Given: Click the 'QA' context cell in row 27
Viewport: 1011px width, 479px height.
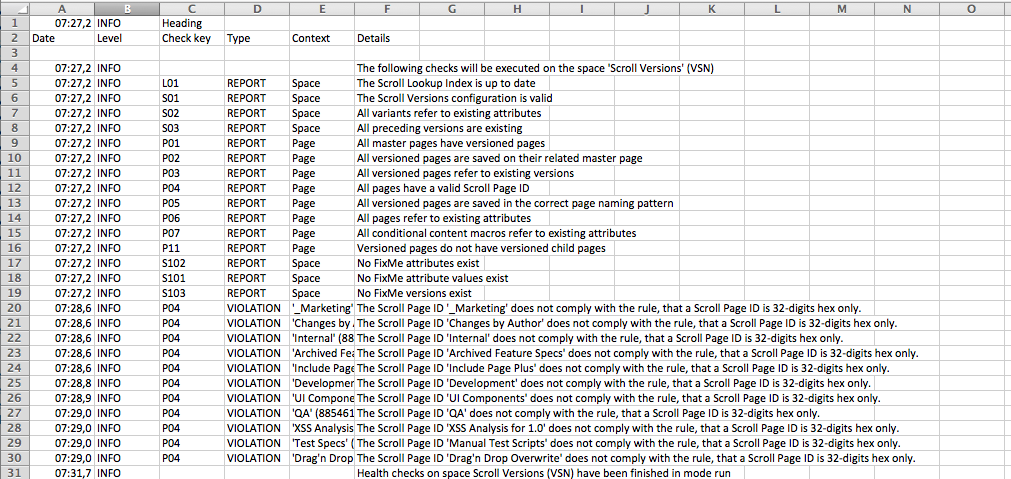Looking at the screenshot, I should pos(321,413).
